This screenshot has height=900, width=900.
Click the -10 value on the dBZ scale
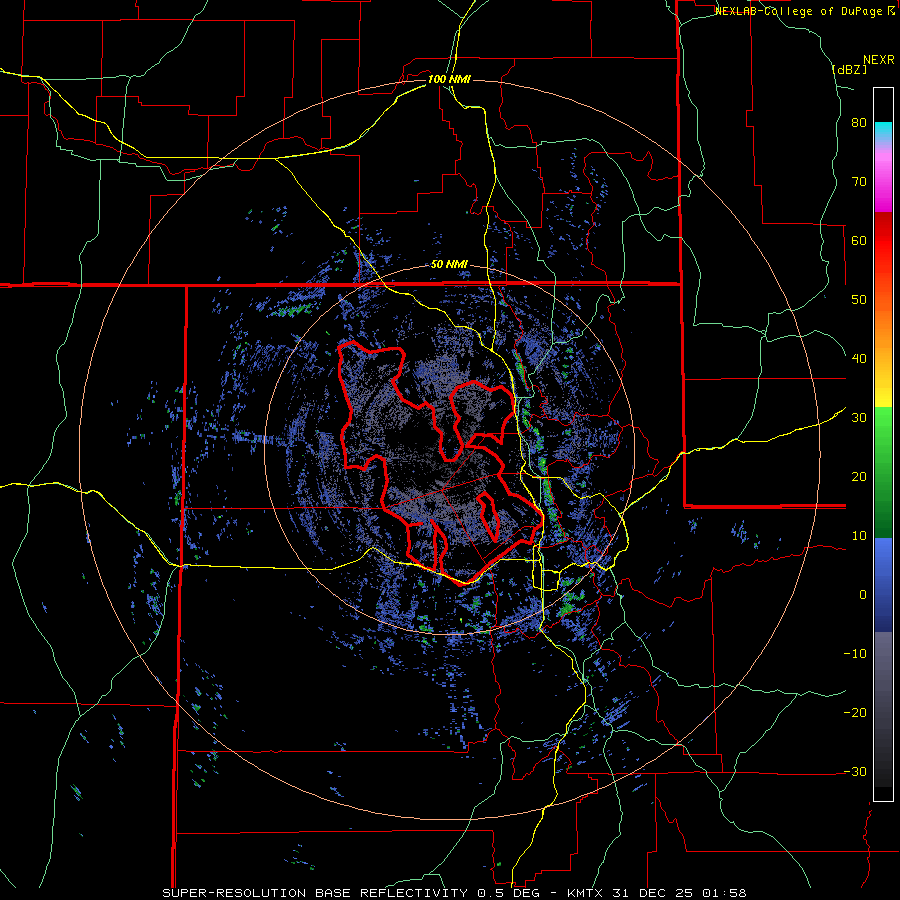coord(855,654)
